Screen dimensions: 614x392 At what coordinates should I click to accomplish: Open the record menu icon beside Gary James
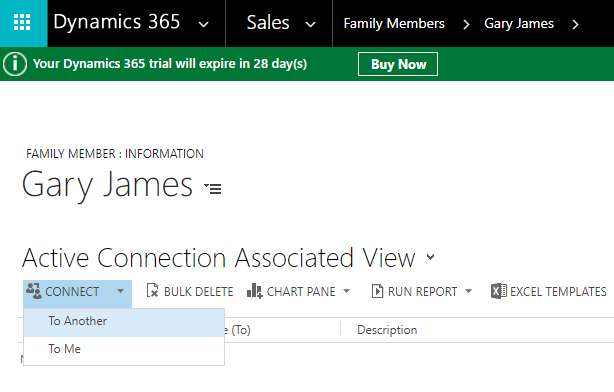tap(213, 188)
